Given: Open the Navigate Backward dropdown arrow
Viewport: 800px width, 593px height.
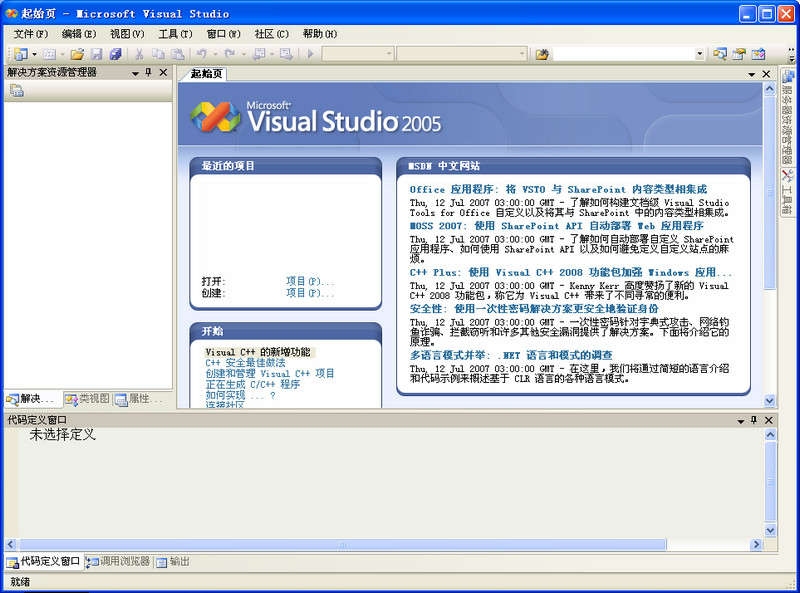Looking at the screenshot, I should 271,54.
